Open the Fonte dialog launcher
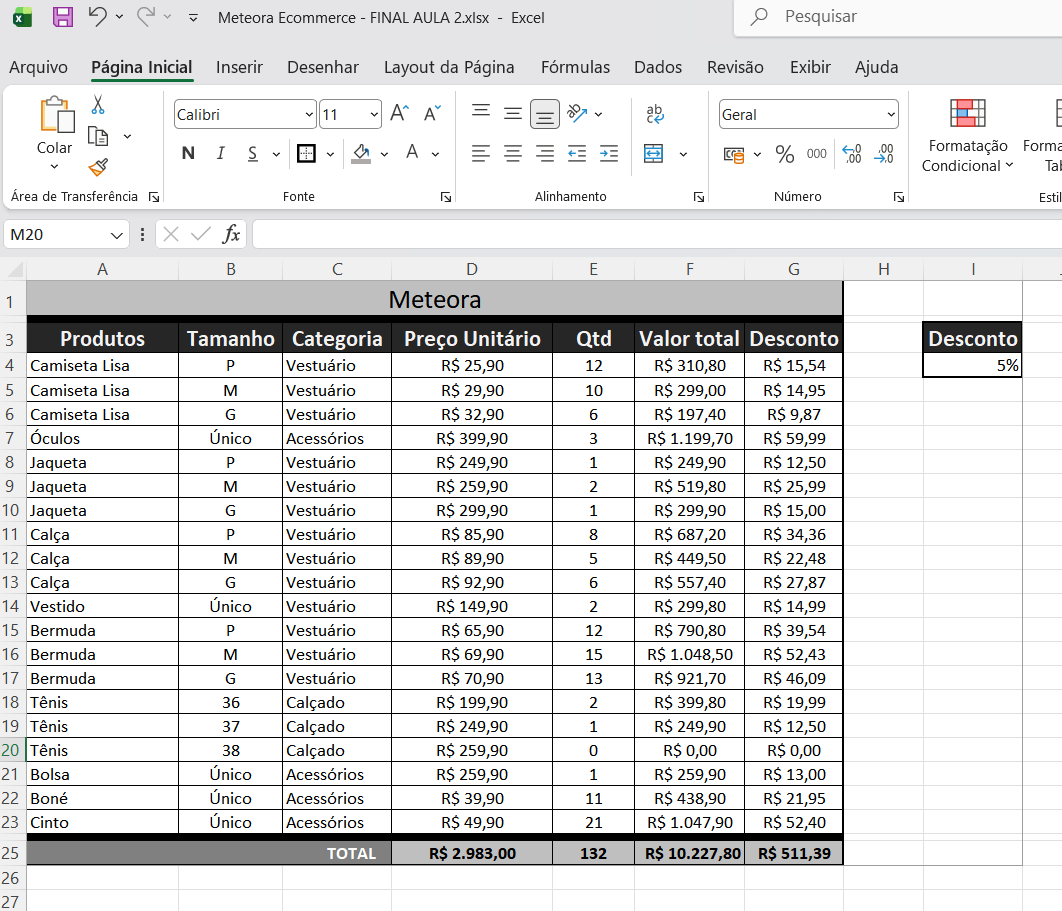 tap(445, 197)
